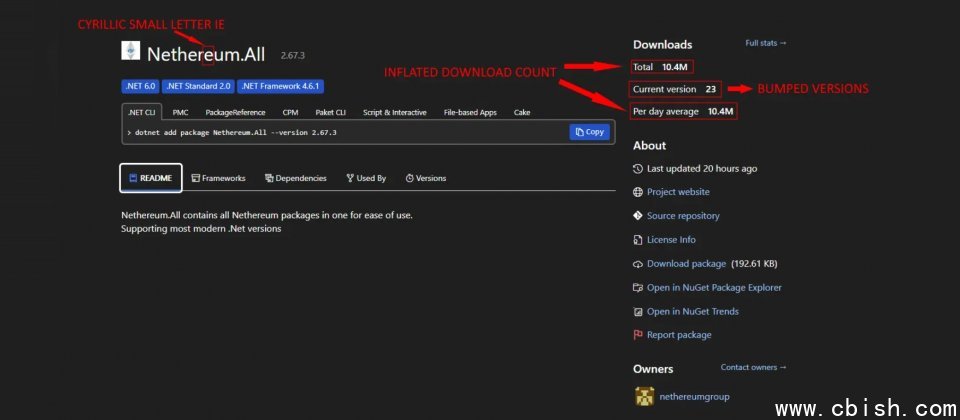Click the Source repository diamond icon
The image size is (960, 420).
638,216
